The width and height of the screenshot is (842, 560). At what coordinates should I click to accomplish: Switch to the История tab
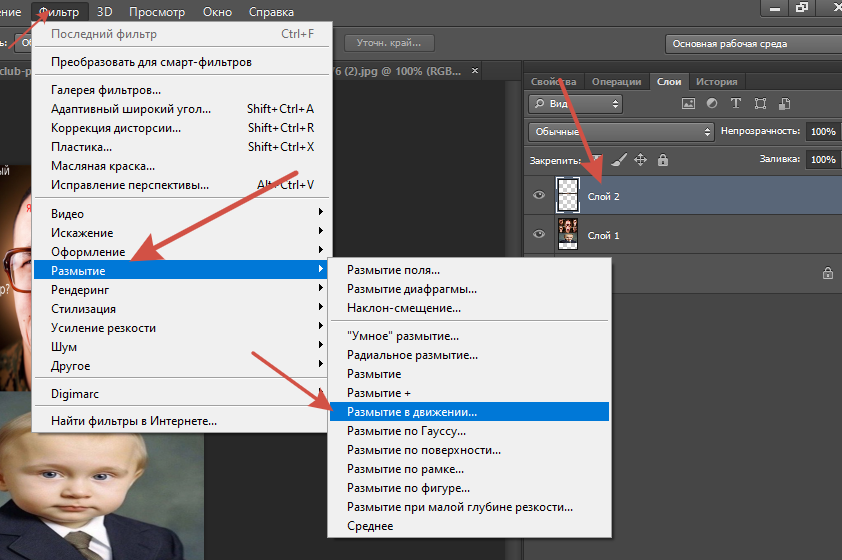[716, 82]
